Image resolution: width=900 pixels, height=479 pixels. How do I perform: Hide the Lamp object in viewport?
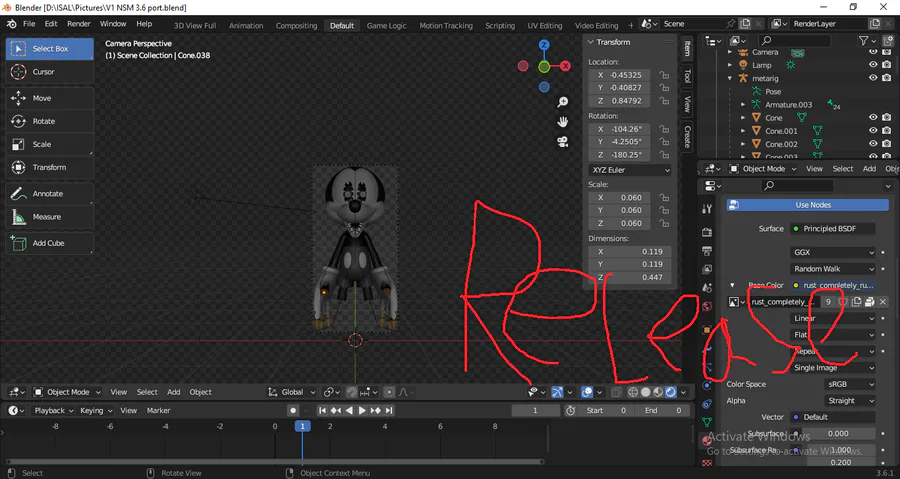click(873, 65)
